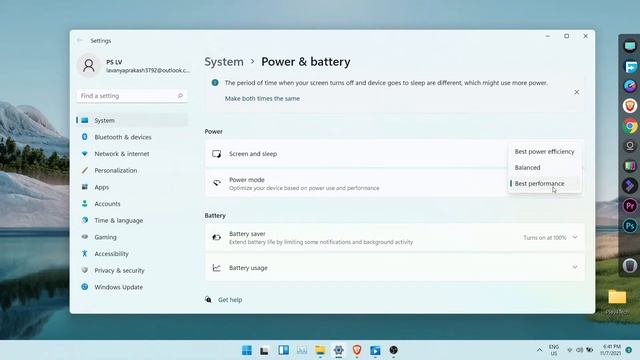The image size is (640, 360).
Task: Launch Premiere Pro from the dock
Action: tap(630, 206)
